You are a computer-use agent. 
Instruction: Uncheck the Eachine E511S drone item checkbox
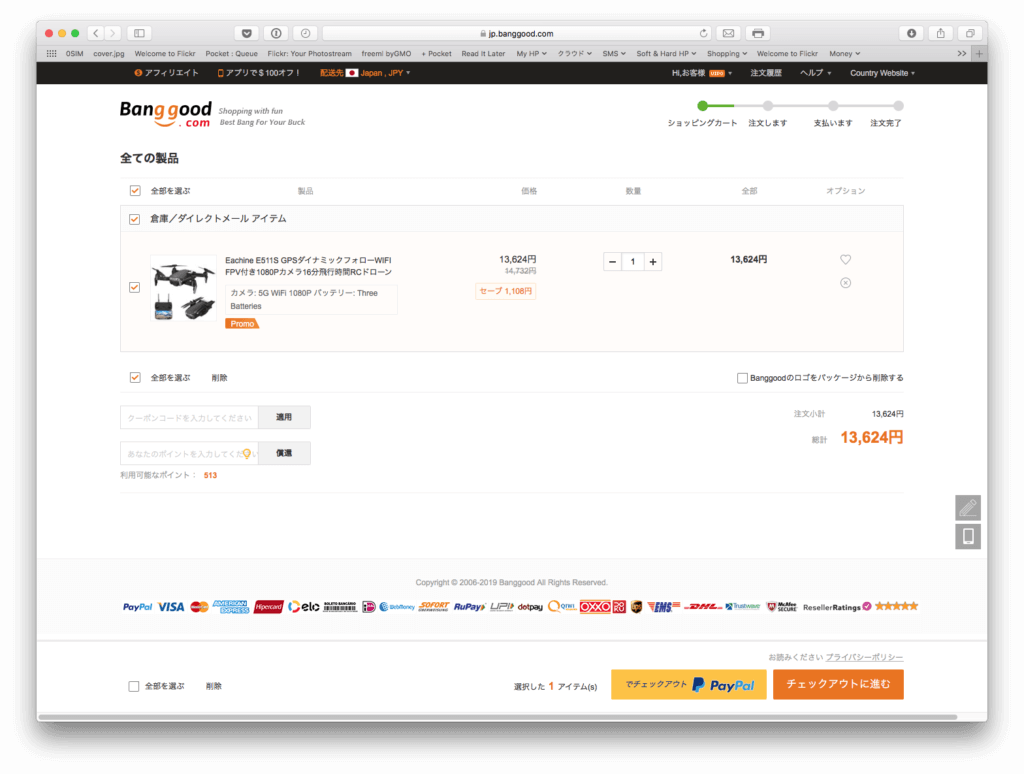tap(135, 288)
